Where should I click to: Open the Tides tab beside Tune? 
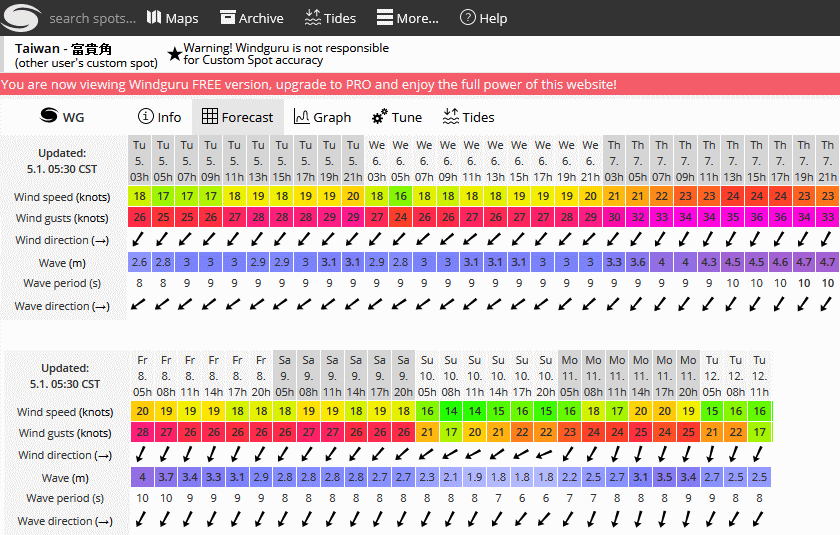pyautogui.click(x=469, y=117)
